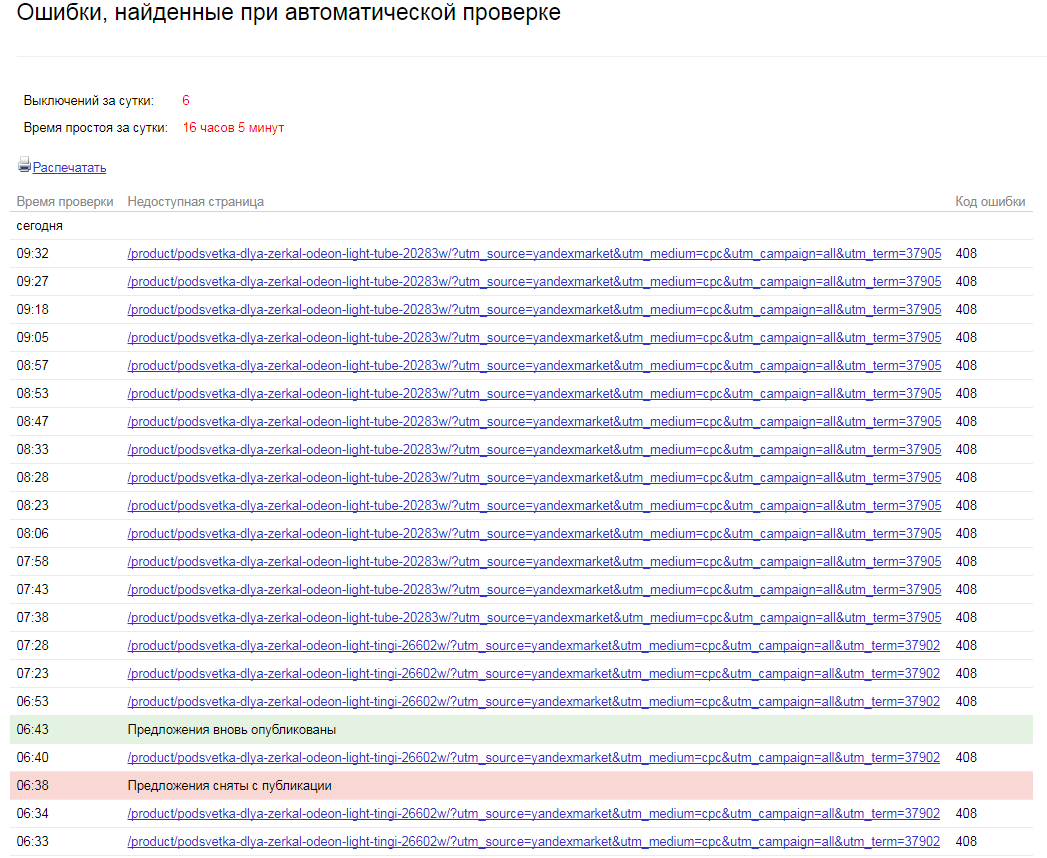Open the unavailable page link at 09:05

(x=534, y=338)
